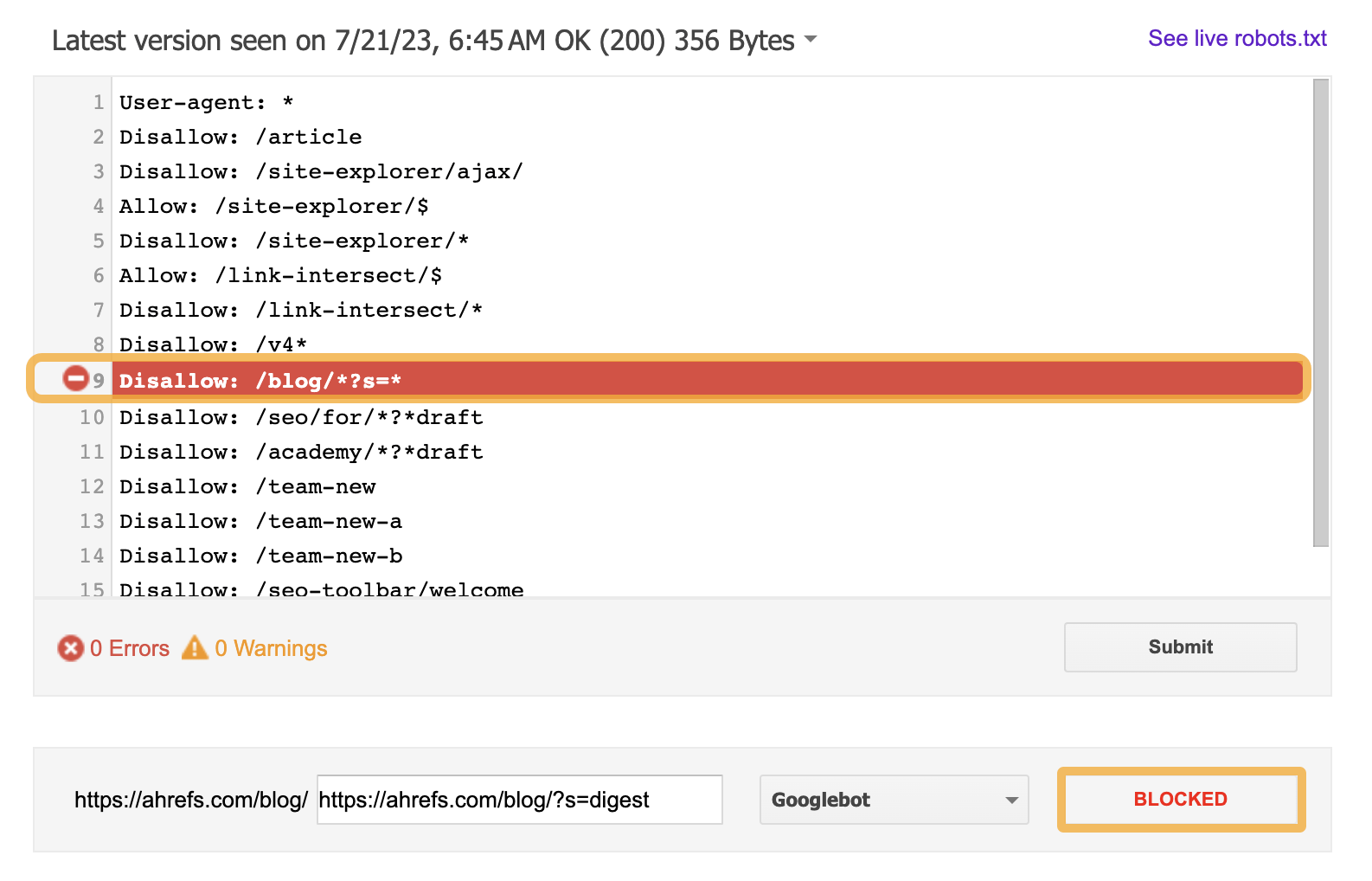
Task: Click the Disallow: /team-new-b line
Action: tap(260, 556)
